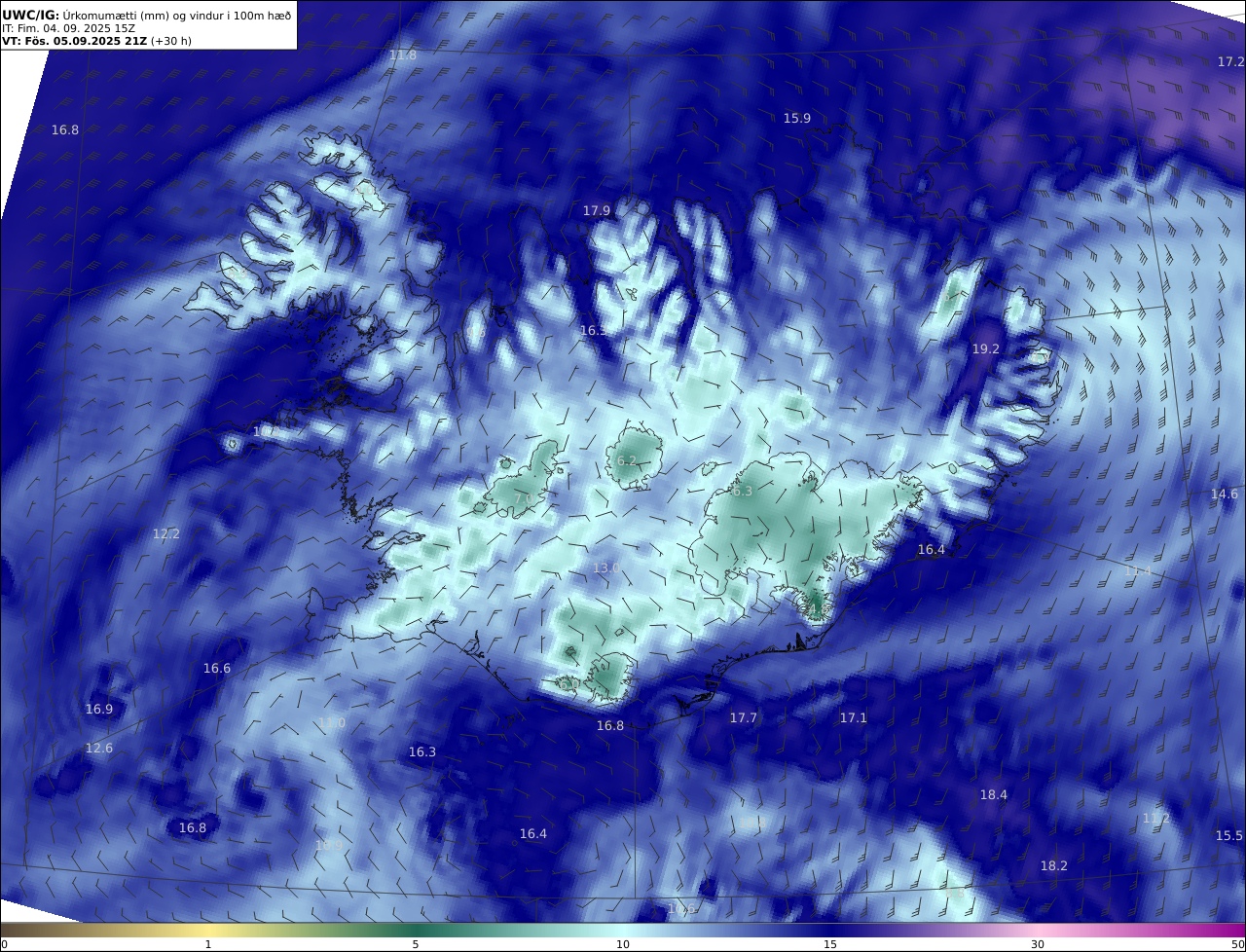Select the 18.2 value label
The image size is (1246, 952).
click(x=1054, y=865)
